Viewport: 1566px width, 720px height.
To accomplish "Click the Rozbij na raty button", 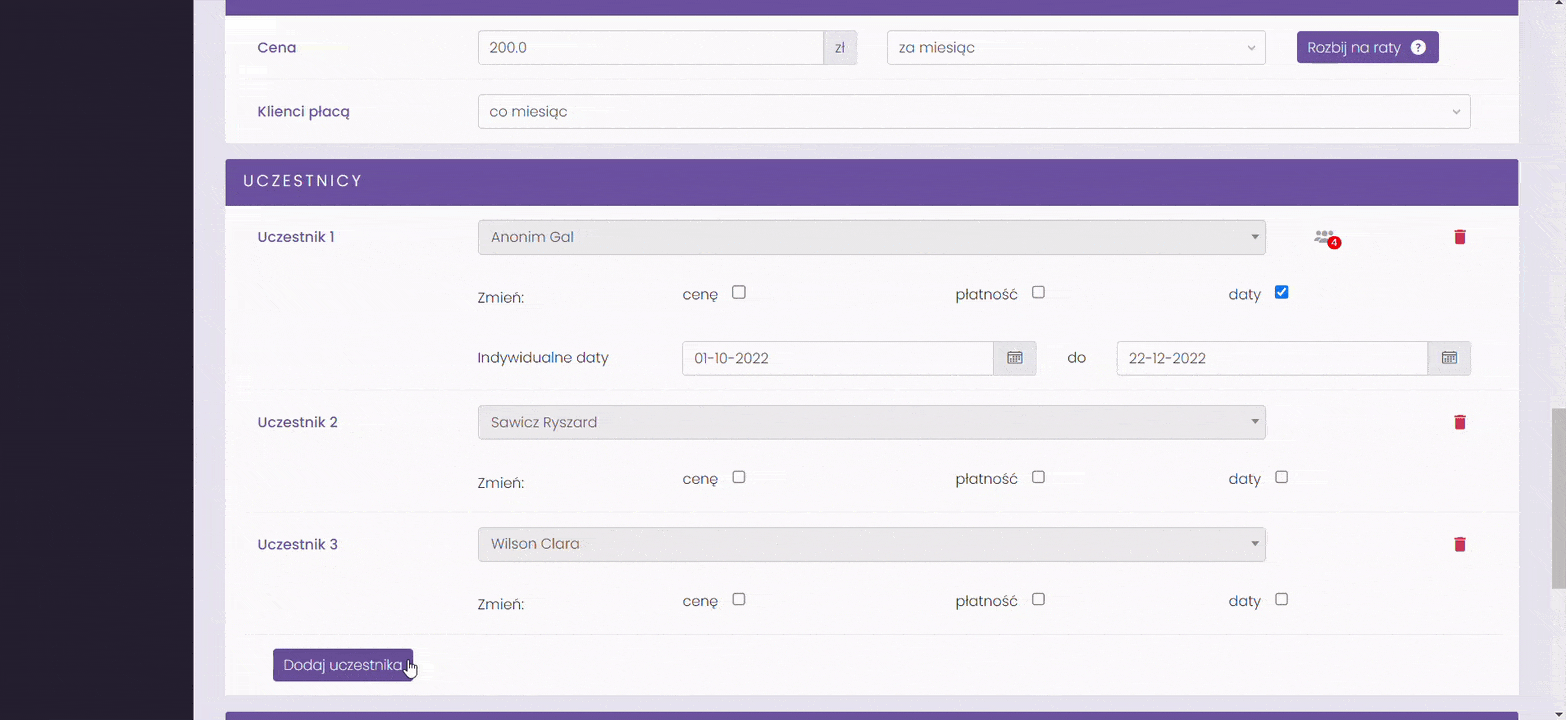I will coord(1367,47).
